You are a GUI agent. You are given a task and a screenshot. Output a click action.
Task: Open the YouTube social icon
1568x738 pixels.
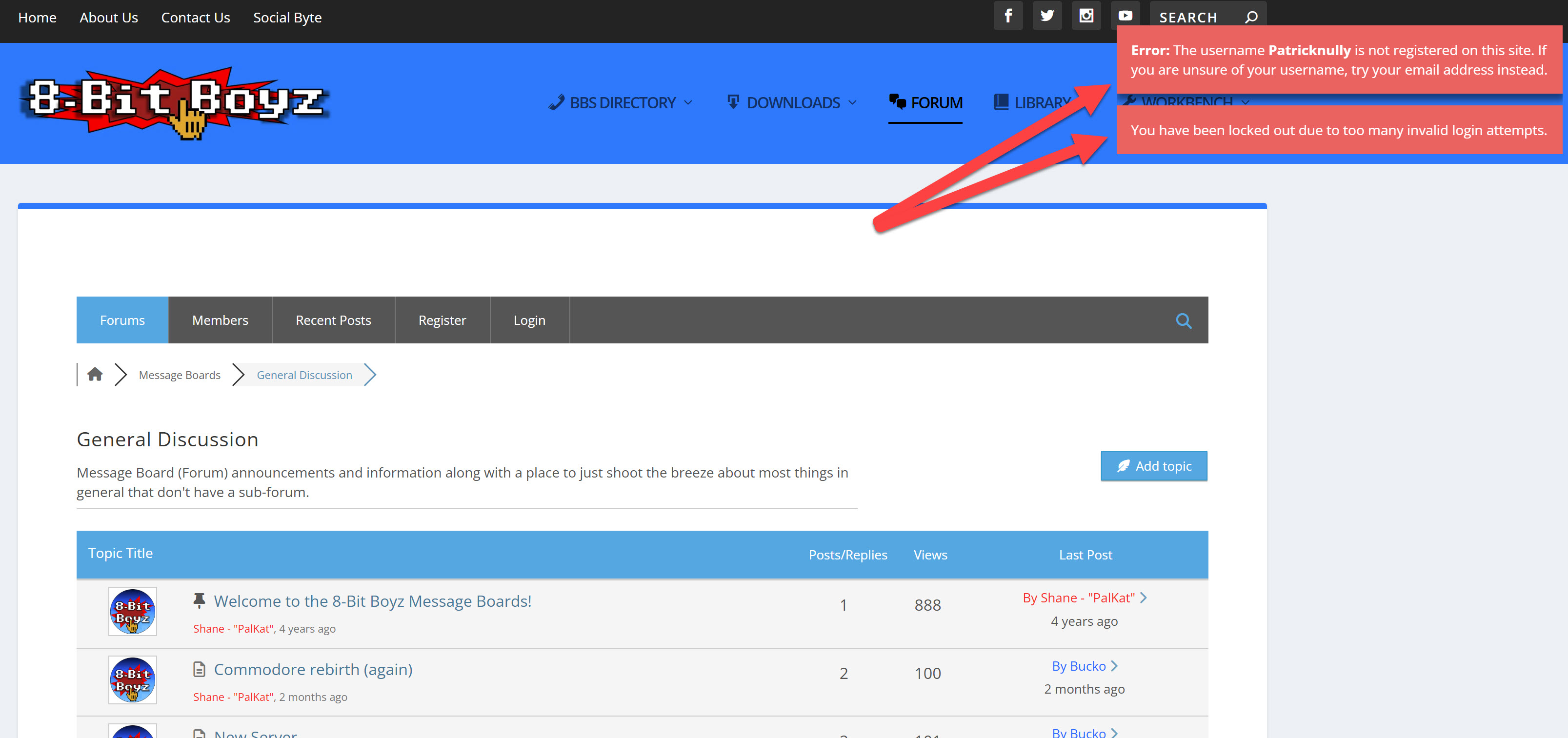1125,15
